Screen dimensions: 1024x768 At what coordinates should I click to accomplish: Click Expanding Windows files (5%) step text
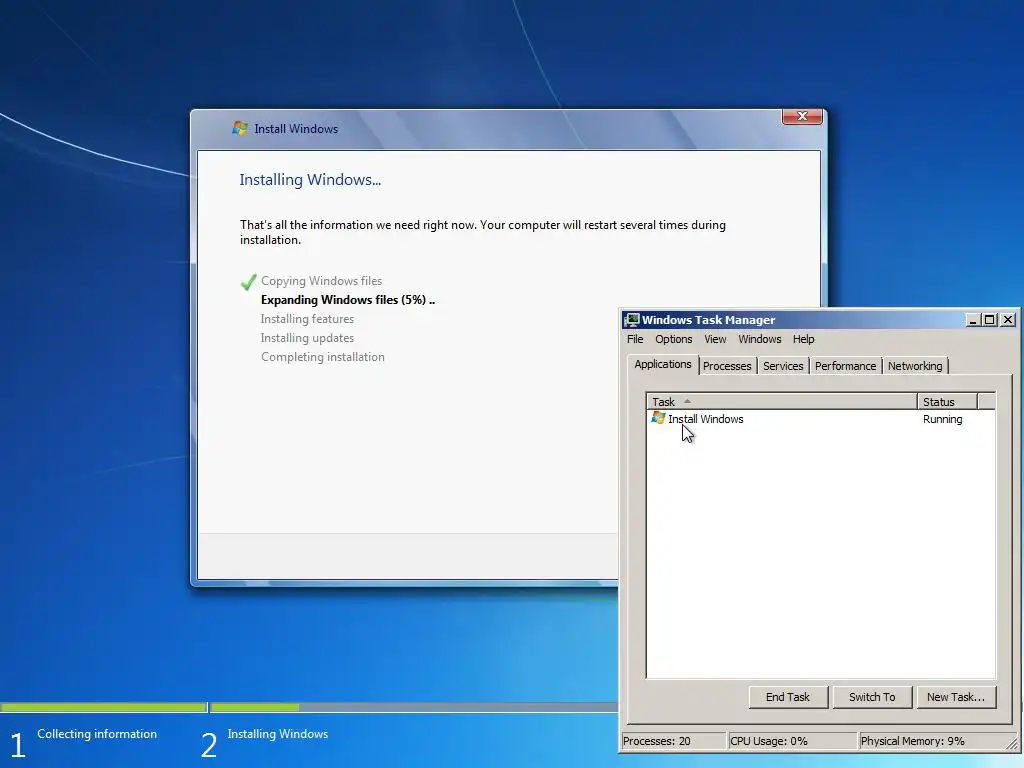click(x=347, y=300)
